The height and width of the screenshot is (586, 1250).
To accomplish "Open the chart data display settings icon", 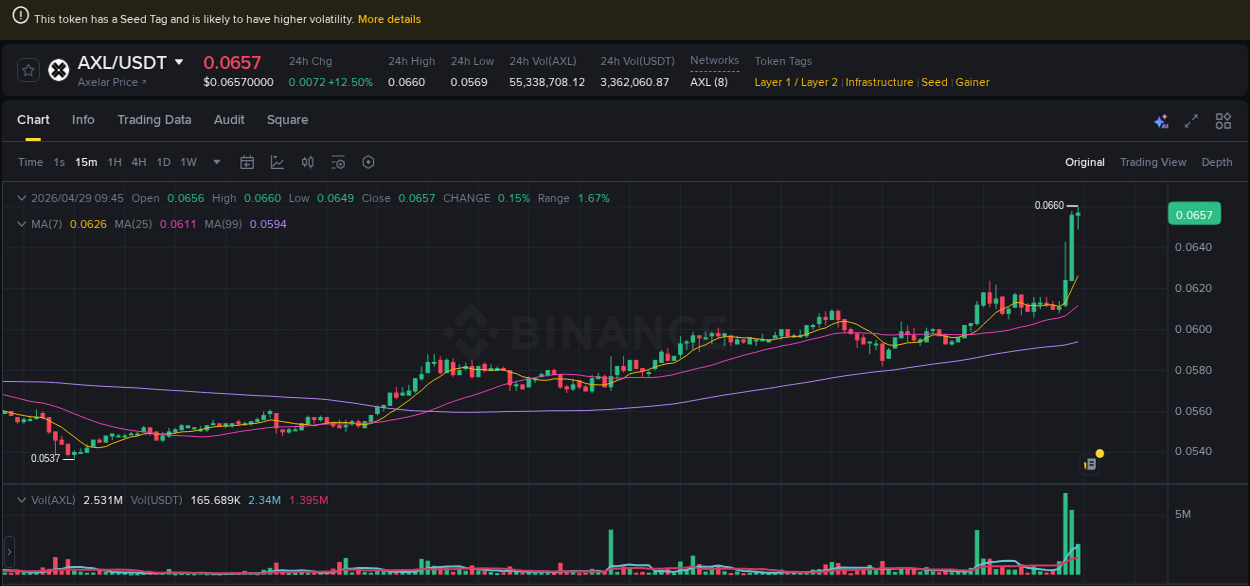I will [x=337, y=161].
